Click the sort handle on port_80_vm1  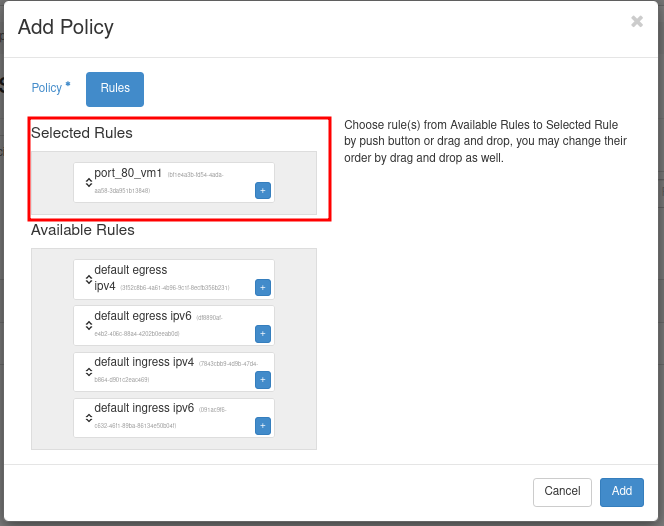(x=88, y=182)
